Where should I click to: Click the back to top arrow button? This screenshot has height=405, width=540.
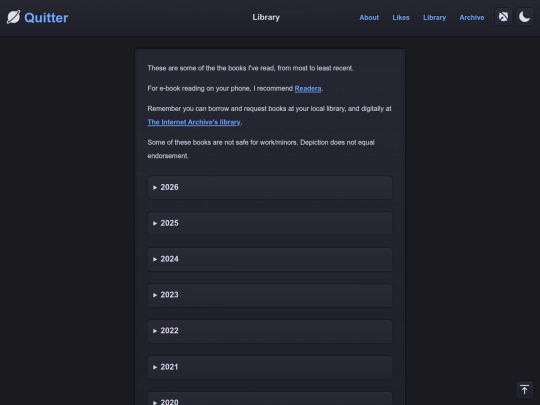click(x=524, y=390)
